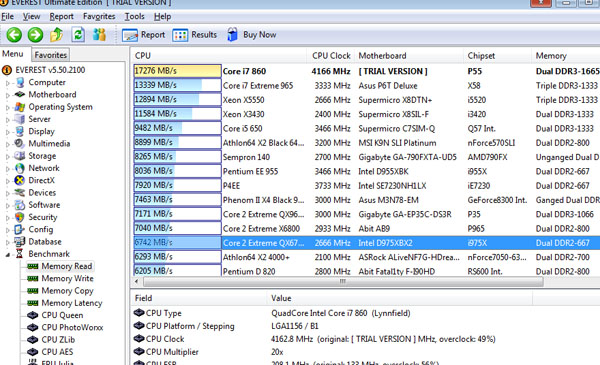The width and height of the screenshot is (600, 365).
Task: Expand the Multimedia tree node
Action: 8,144
